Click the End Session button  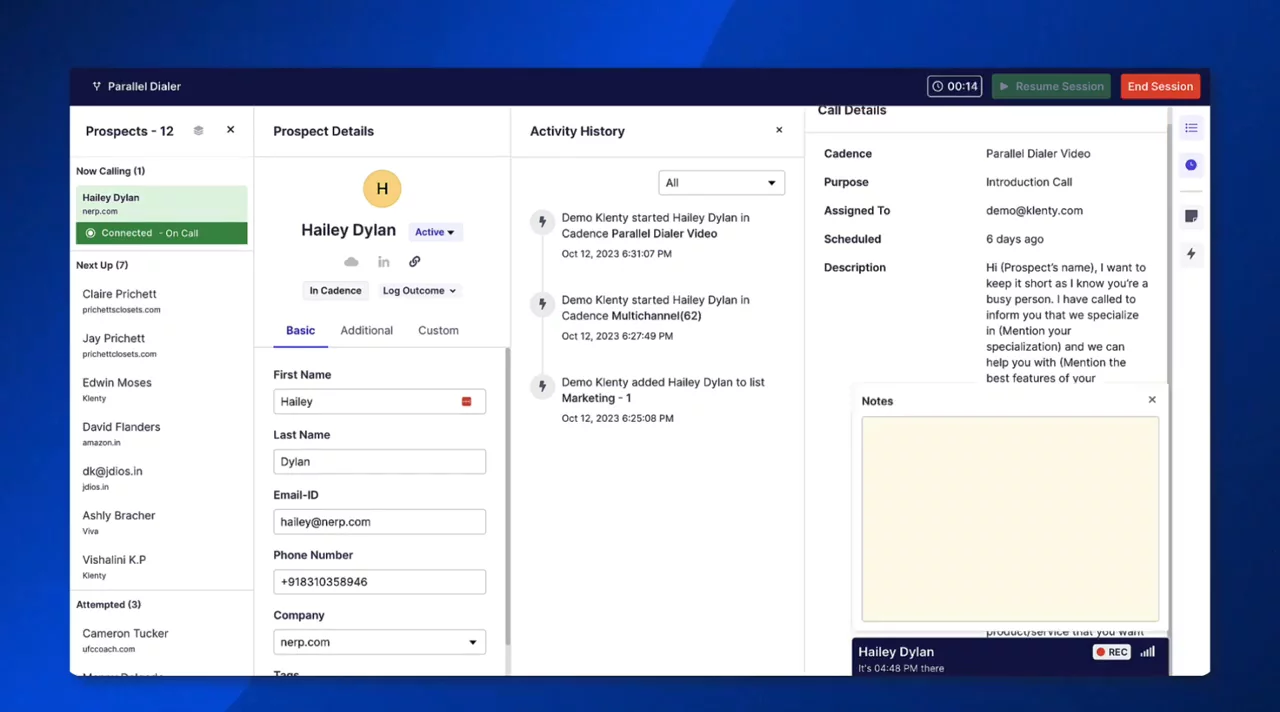1160,86
